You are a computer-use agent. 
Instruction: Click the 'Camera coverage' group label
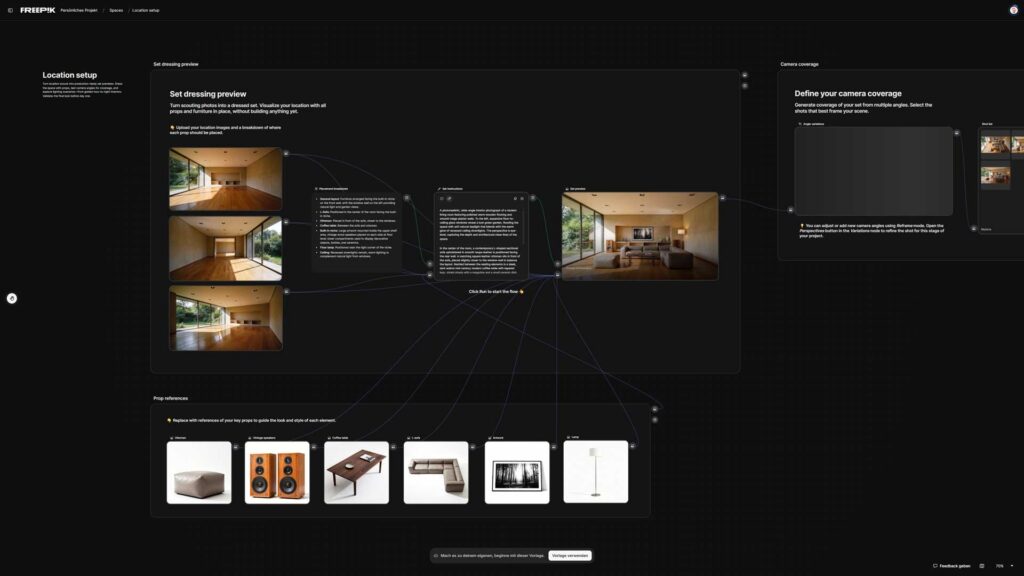coord(799,64)
